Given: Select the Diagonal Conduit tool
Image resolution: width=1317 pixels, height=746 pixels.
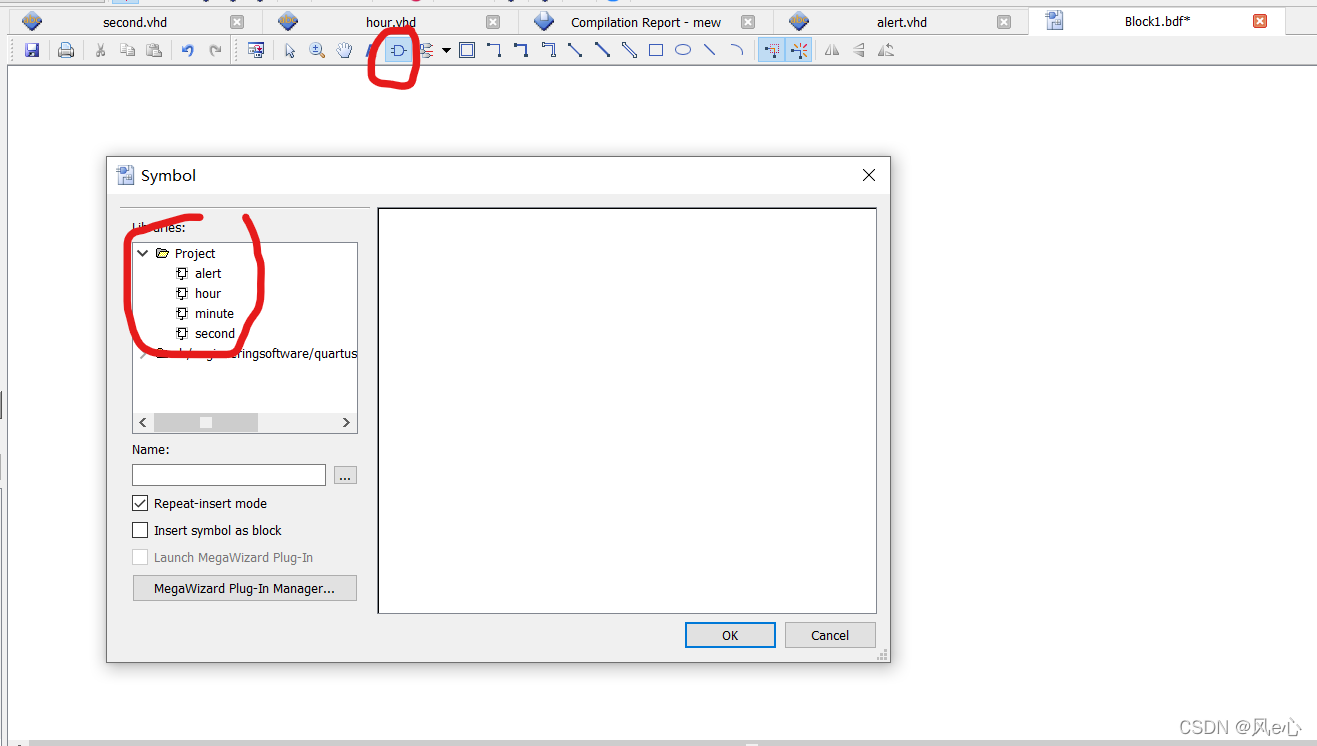Looking at the screenshot, I should tap(629, 50).
